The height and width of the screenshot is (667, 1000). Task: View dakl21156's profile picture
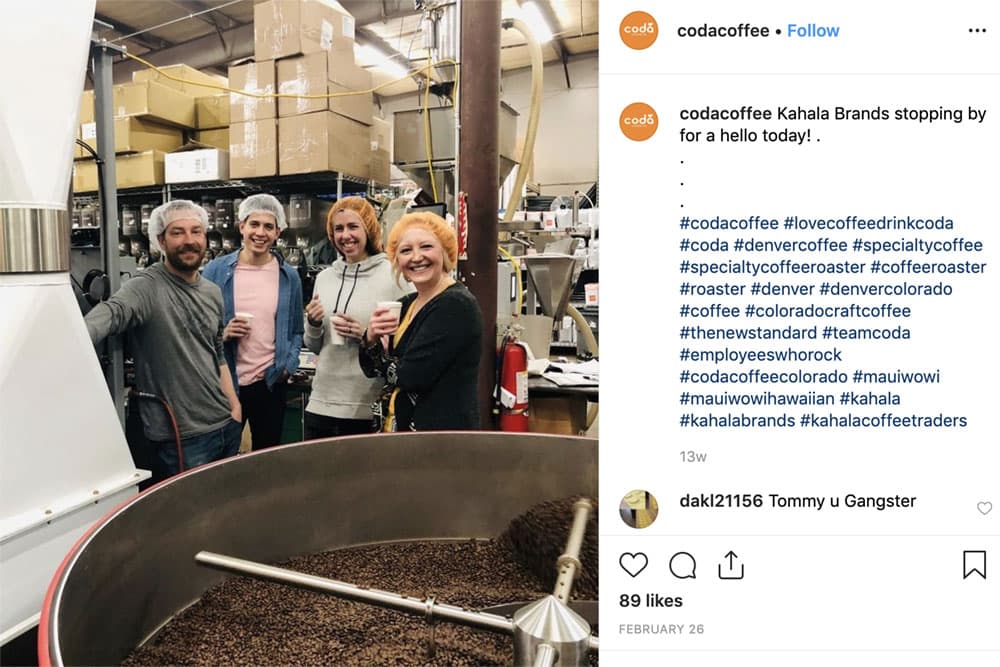[x=638, y=509]
